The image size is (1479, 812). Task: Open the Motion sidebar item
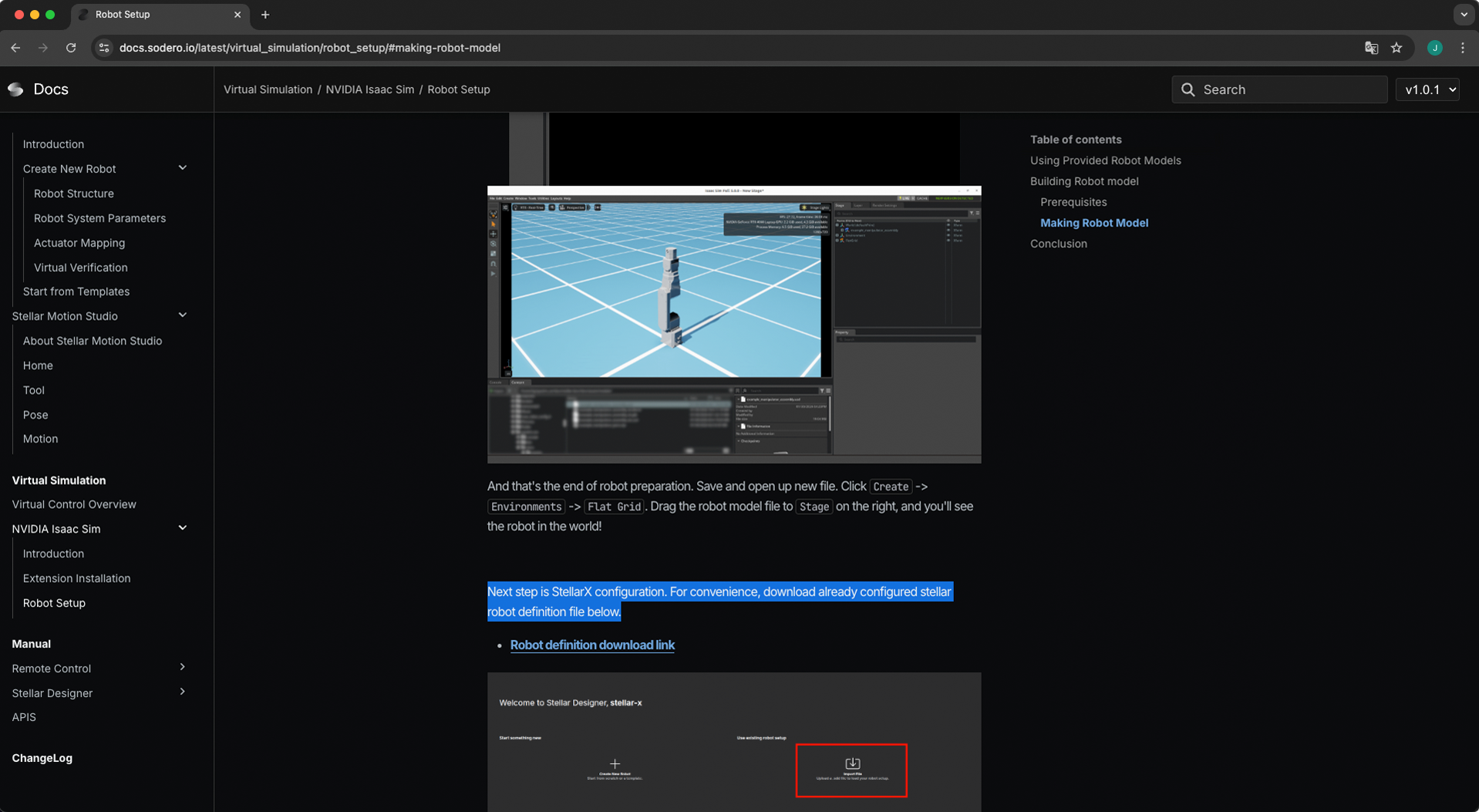40,439
